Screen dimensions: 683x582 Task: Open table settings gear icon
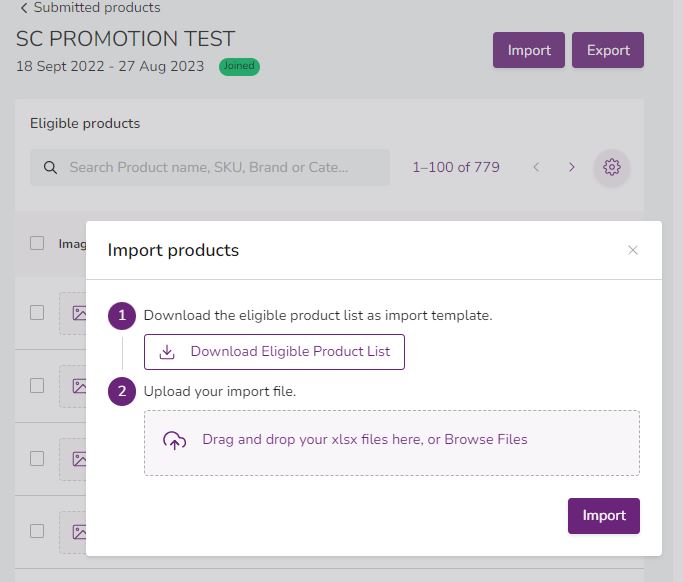pos(612,167)
